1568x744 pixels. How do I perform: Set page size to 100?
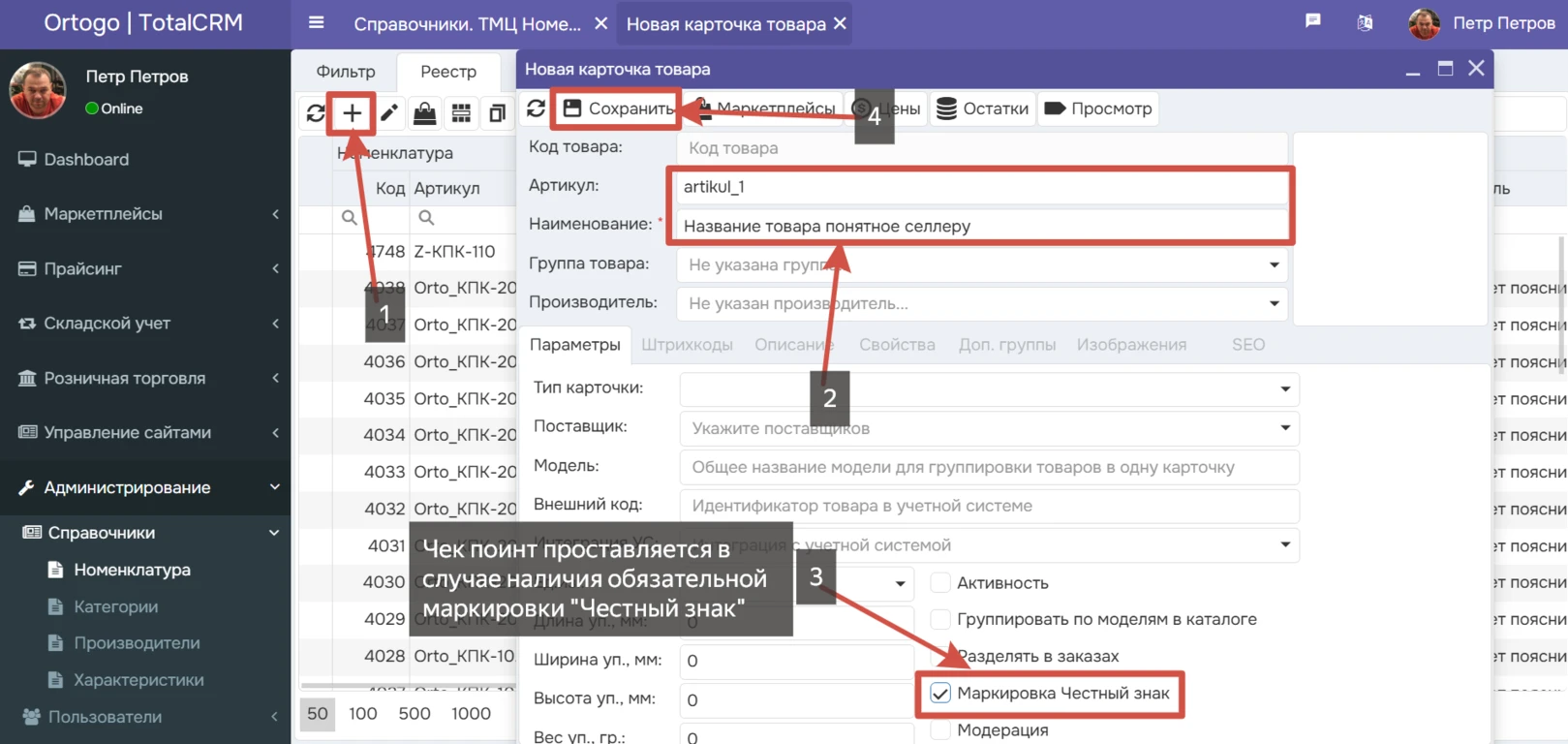pos(363,714)
